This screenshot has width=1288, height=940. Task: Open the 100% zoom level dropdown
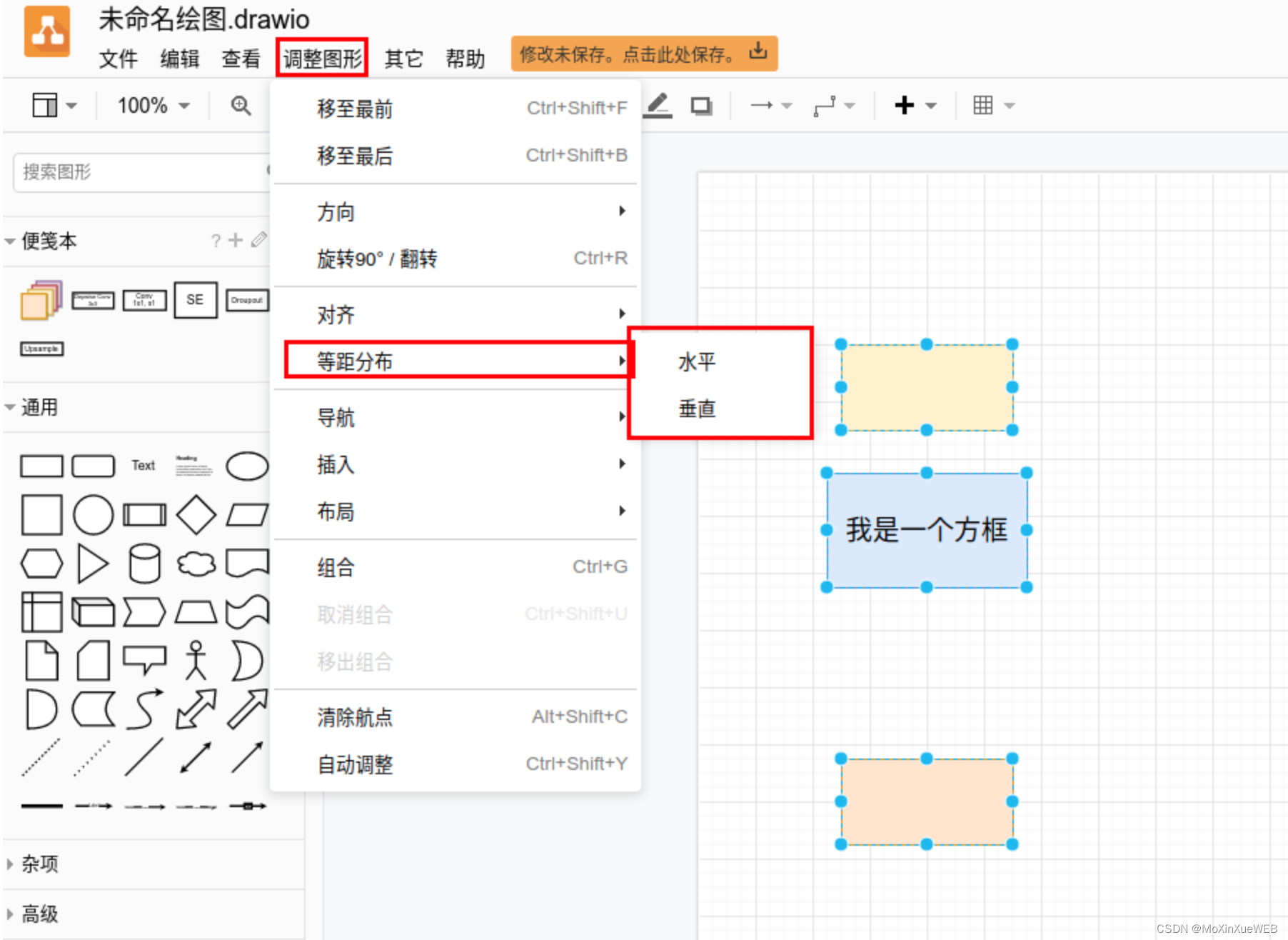point(150,105)
